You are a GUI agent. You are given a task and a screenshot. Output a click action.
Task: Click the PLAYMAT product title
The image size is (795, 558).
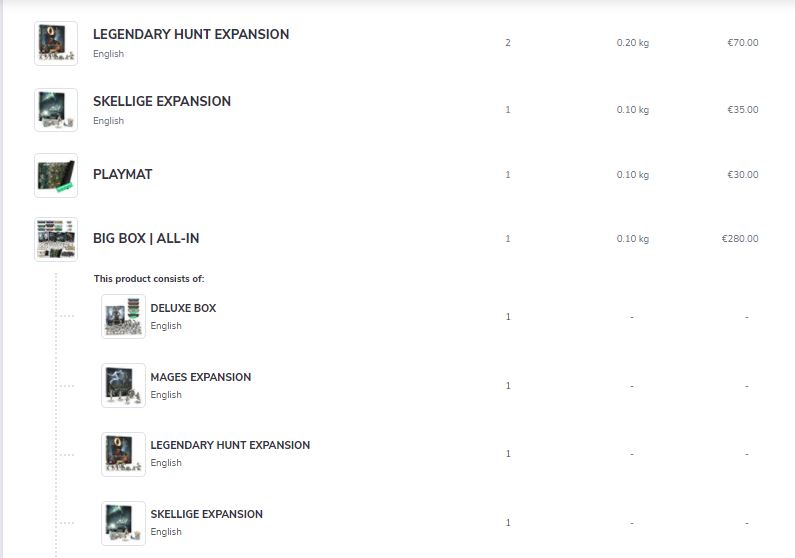click(123, 174)
